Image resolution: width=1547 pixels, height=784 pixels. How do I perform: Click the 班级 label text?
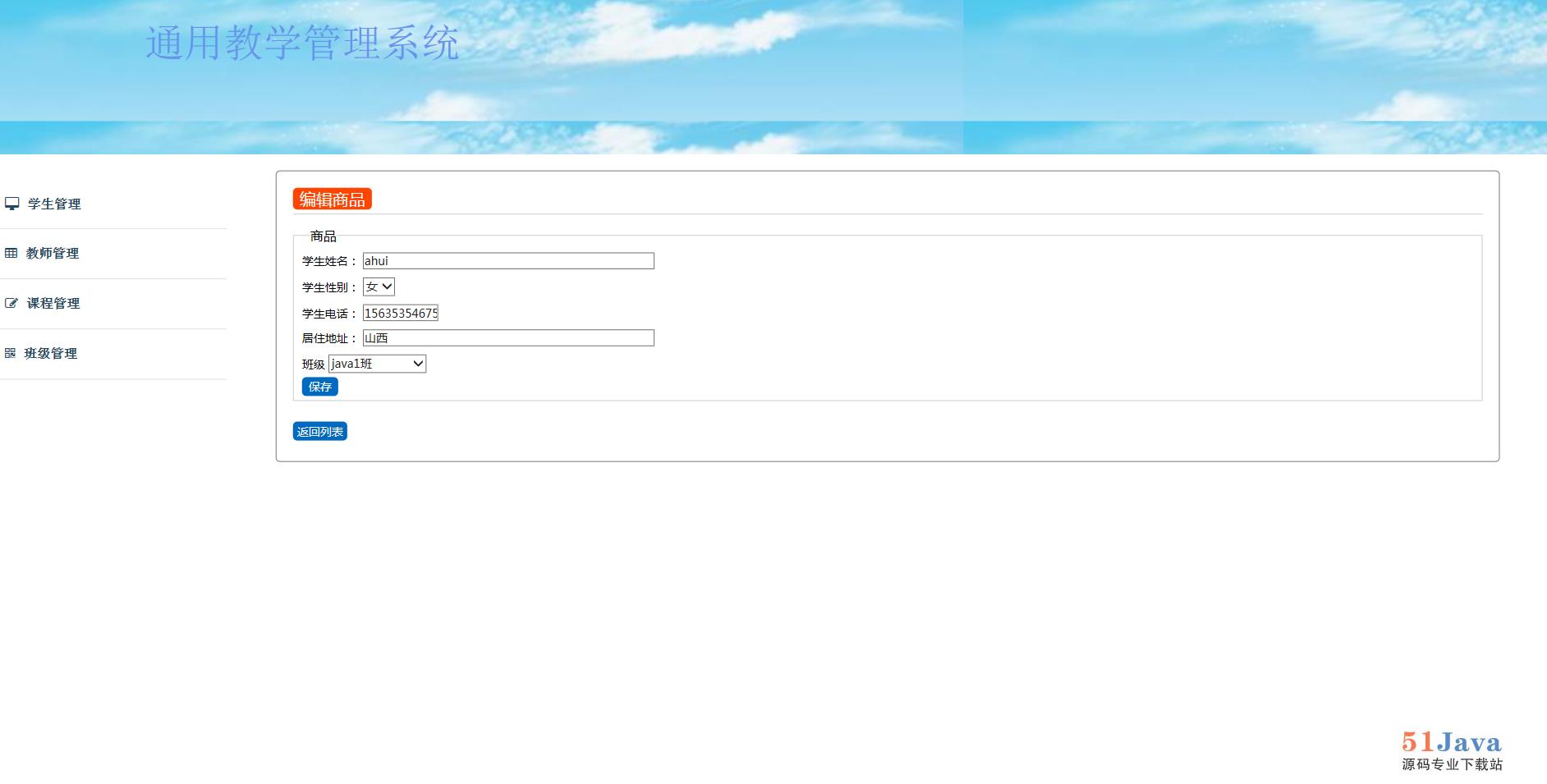coord(314,364)
